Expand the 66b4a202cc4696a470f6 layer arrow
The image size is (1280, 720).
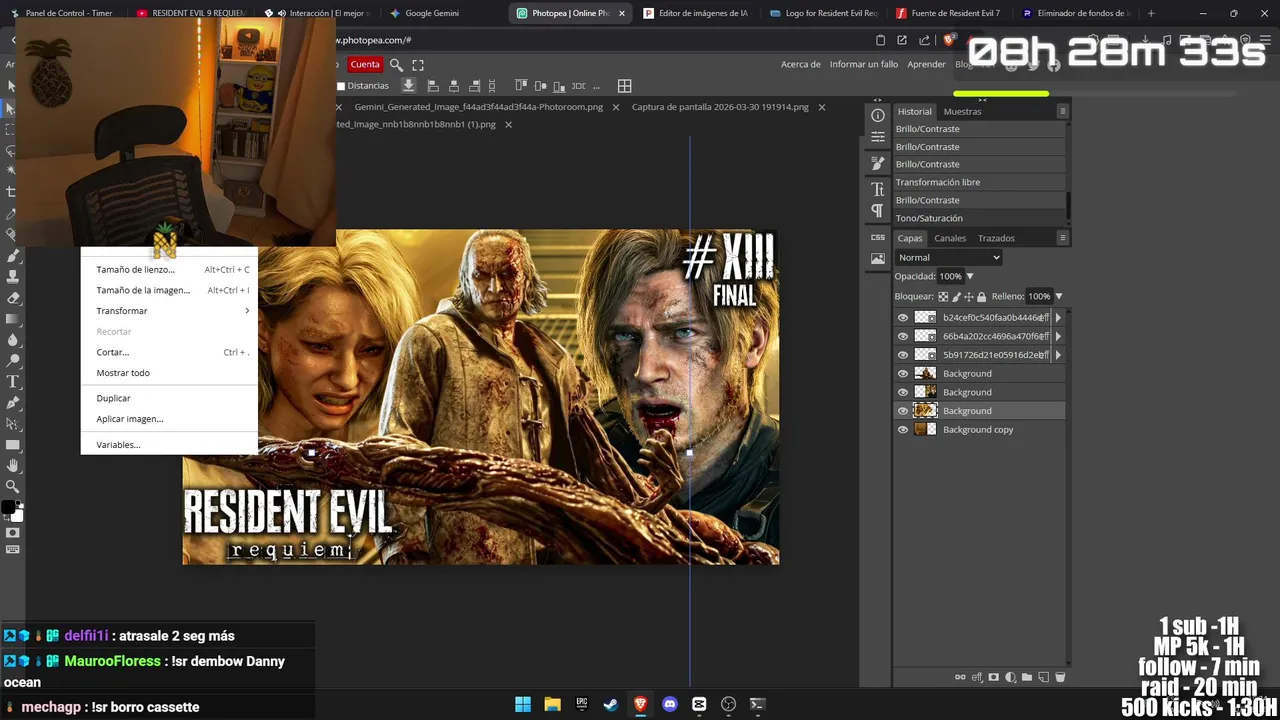click(1058, 336)
